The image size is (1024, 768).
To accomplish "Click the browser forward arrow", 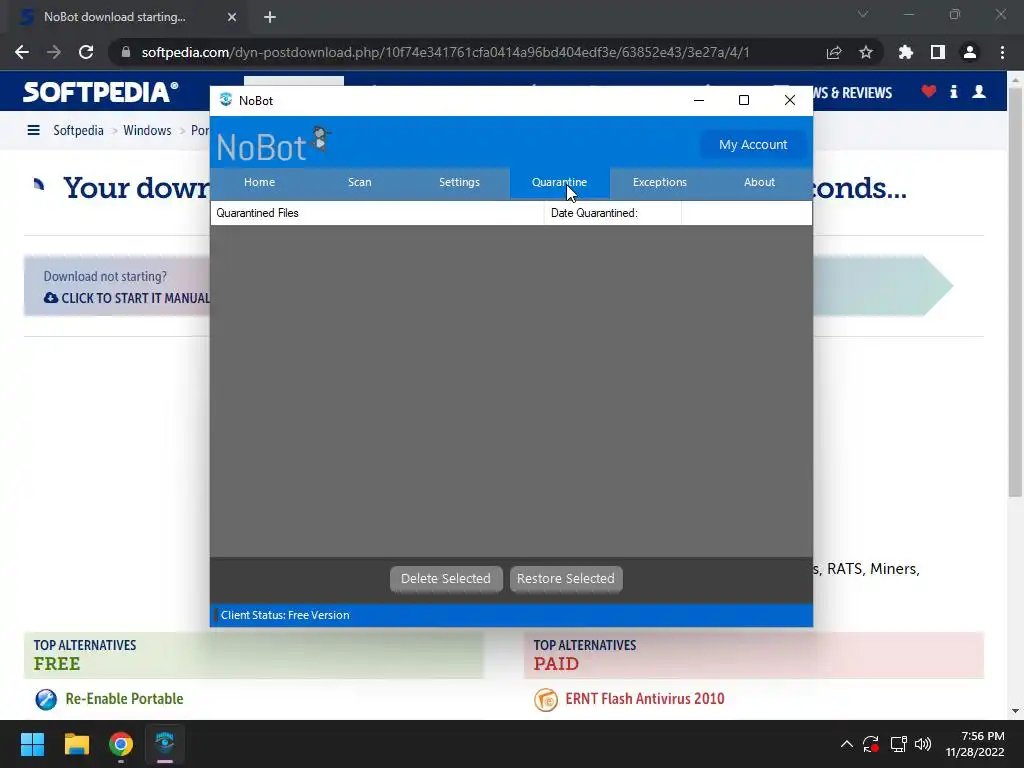I will point(54,52).
